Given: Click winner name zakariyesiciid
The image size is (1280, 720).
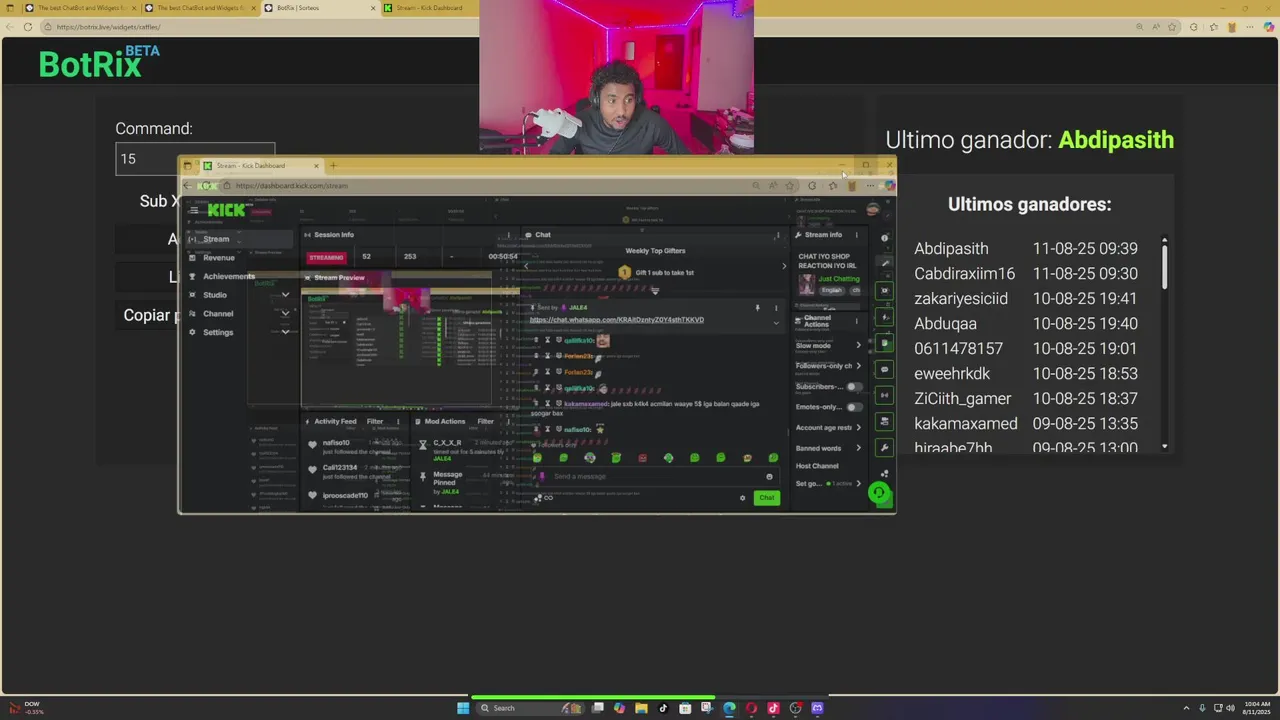Looking at the screenshot, I should 961,298.
